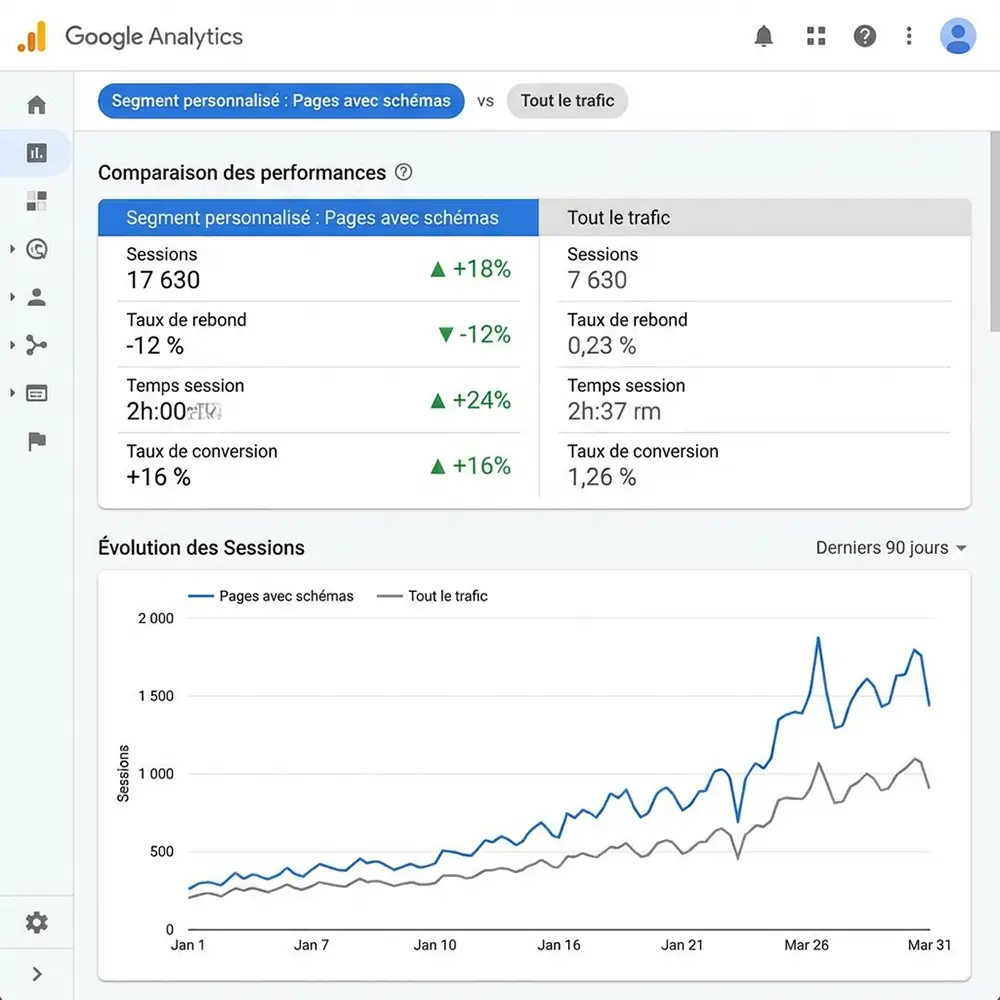Click the Google Analytics logo
The image size is (1000, 1000).
(130, 37)
